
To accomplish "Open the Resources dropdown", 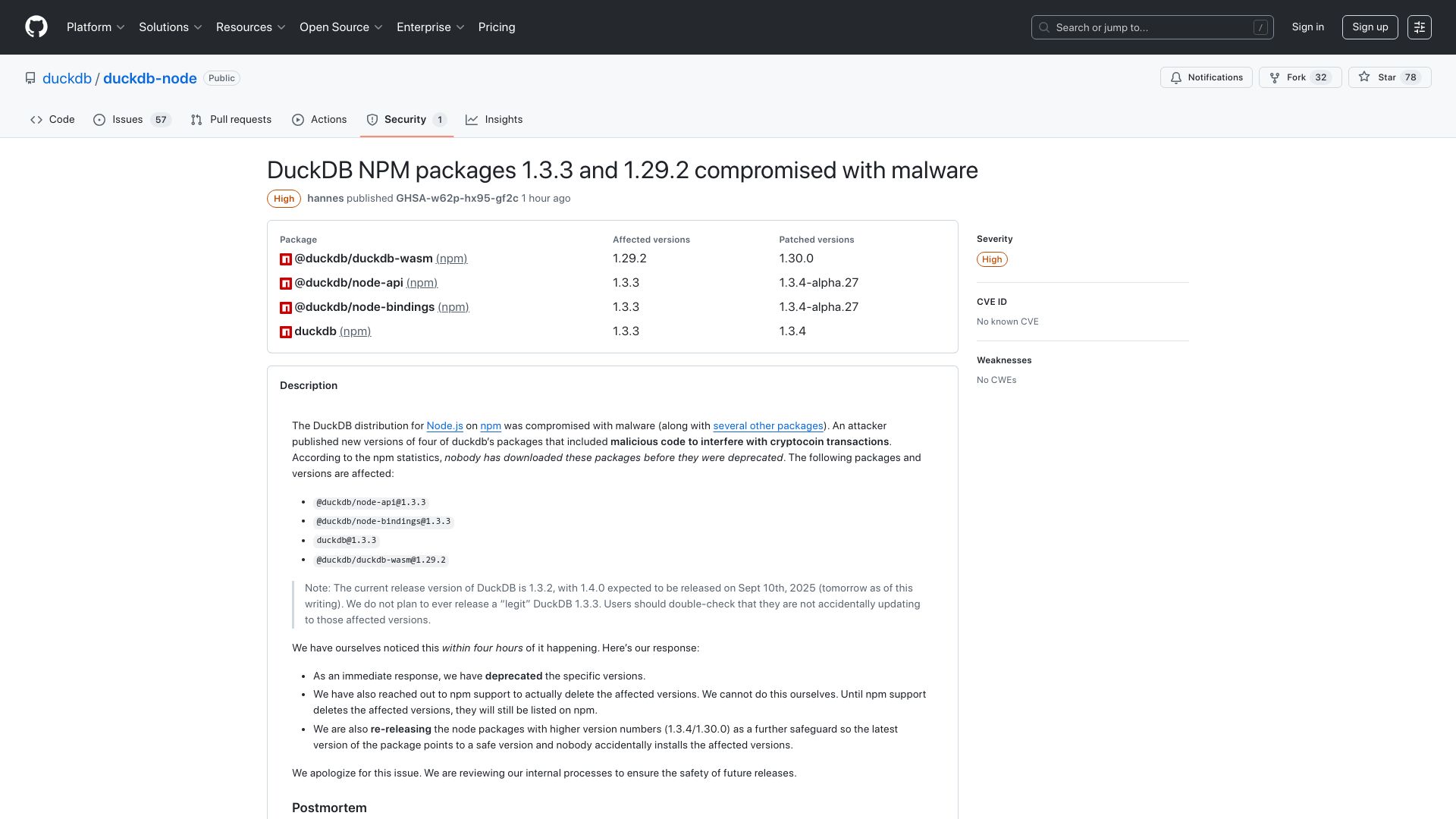I will click(x=251, y=27).
